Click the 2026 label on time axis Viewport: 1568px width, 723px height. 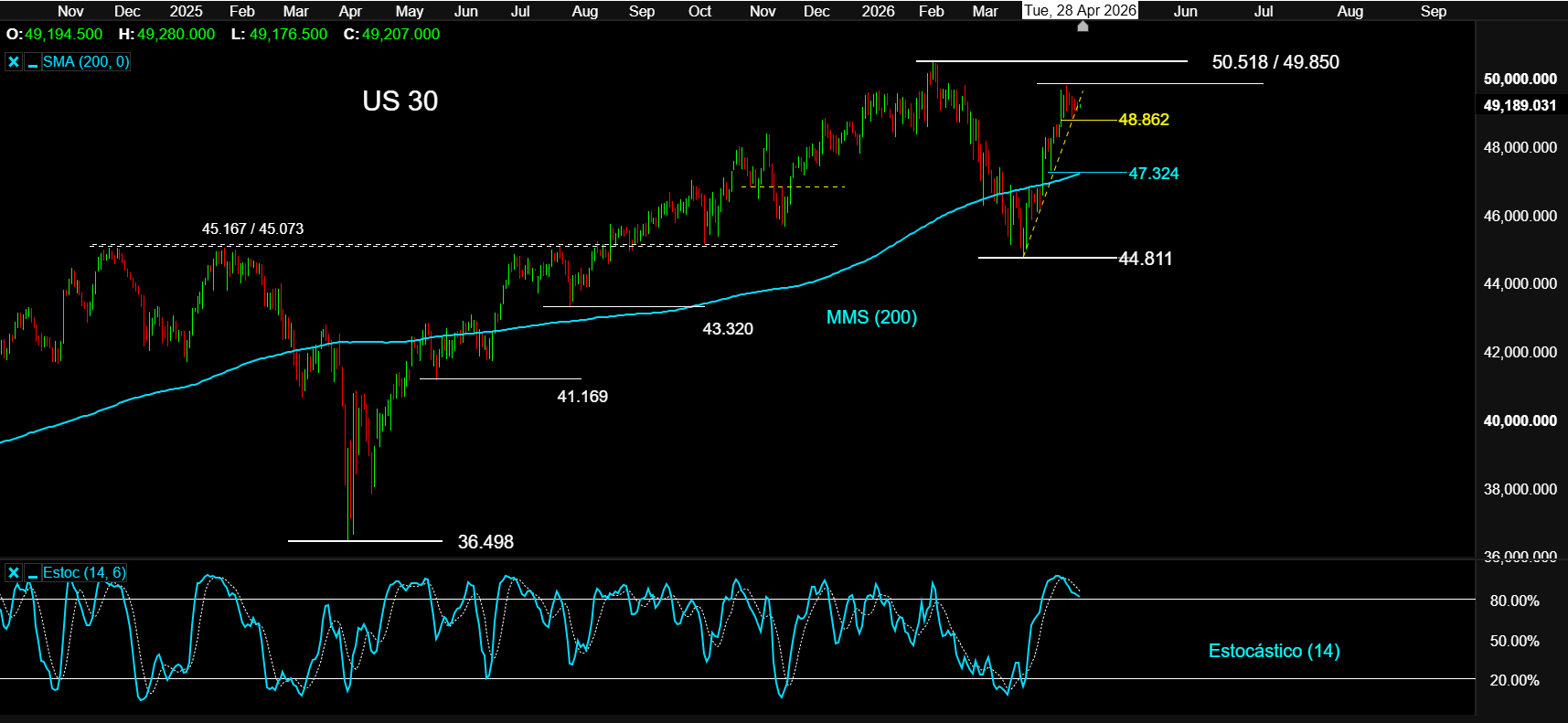click(x=878, y=11)
